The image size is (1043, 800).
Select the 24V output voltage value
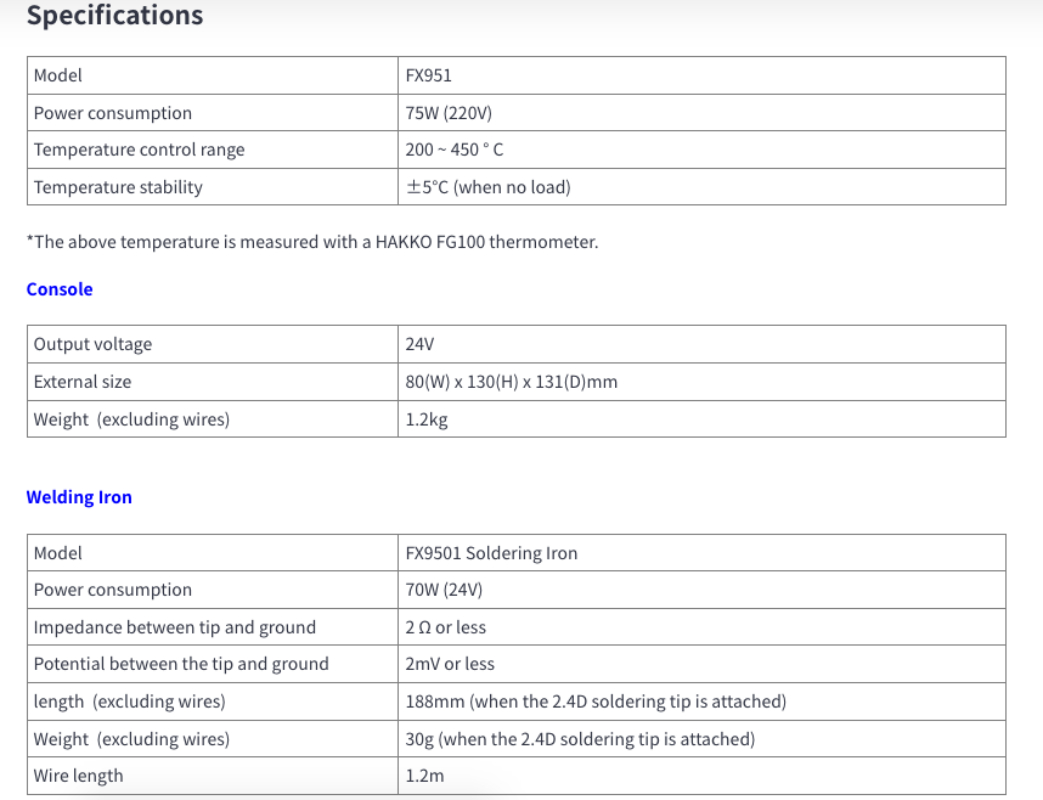[419, 344]
